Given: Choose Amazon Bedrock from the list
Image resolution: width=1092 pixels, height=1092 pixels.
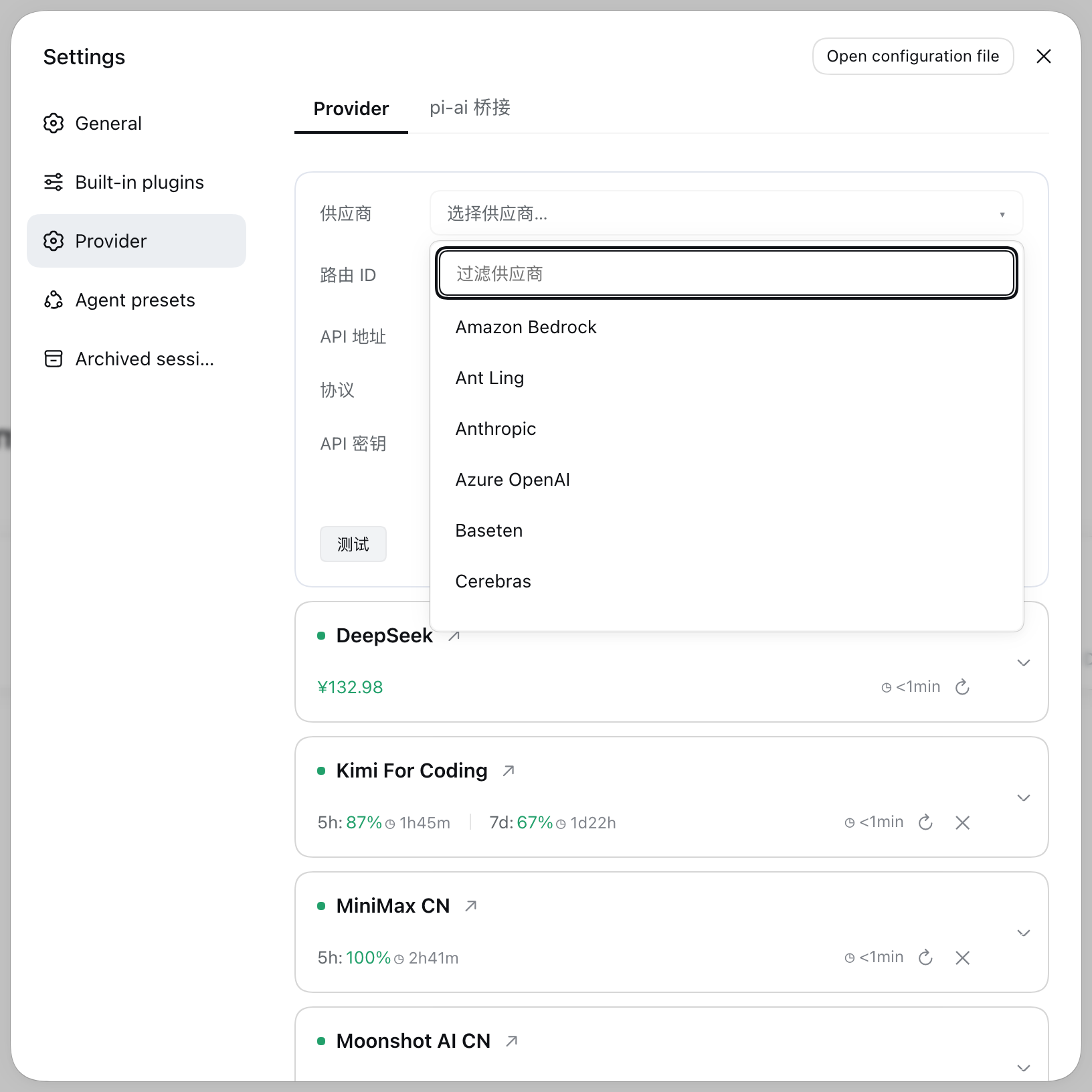Looking at the screenshot, I should 726,327.
